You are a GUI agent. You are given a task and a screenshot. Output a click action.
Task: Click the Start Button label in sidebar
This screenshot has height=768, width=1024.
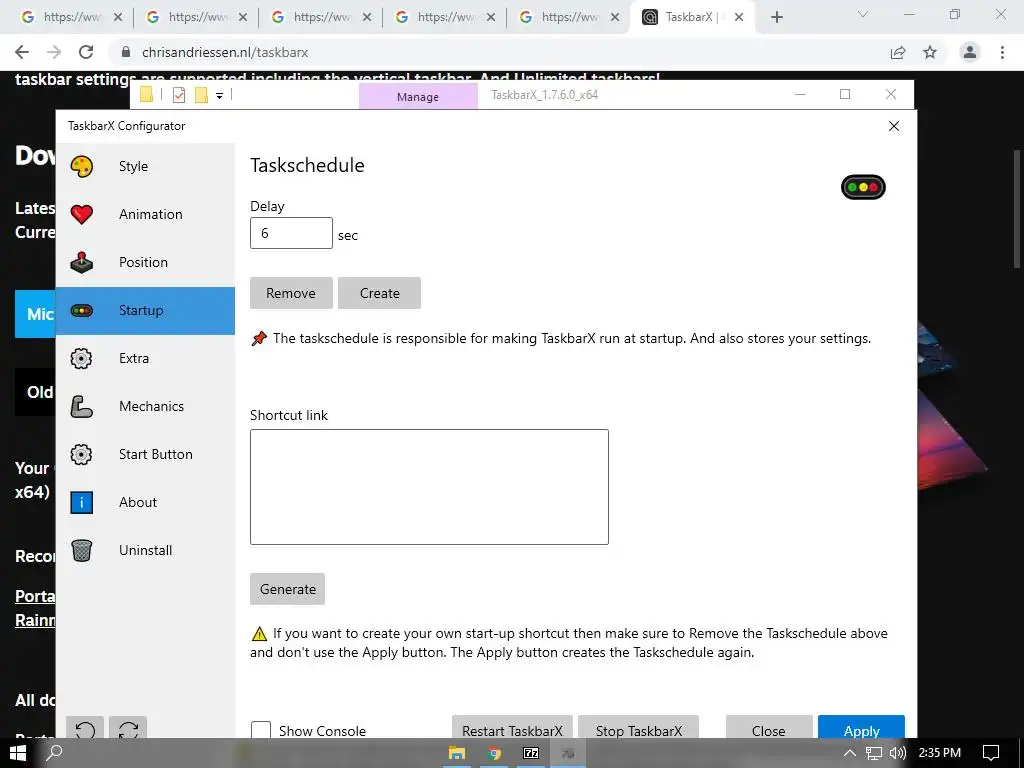pyautogui.click(x=155, y=455)
